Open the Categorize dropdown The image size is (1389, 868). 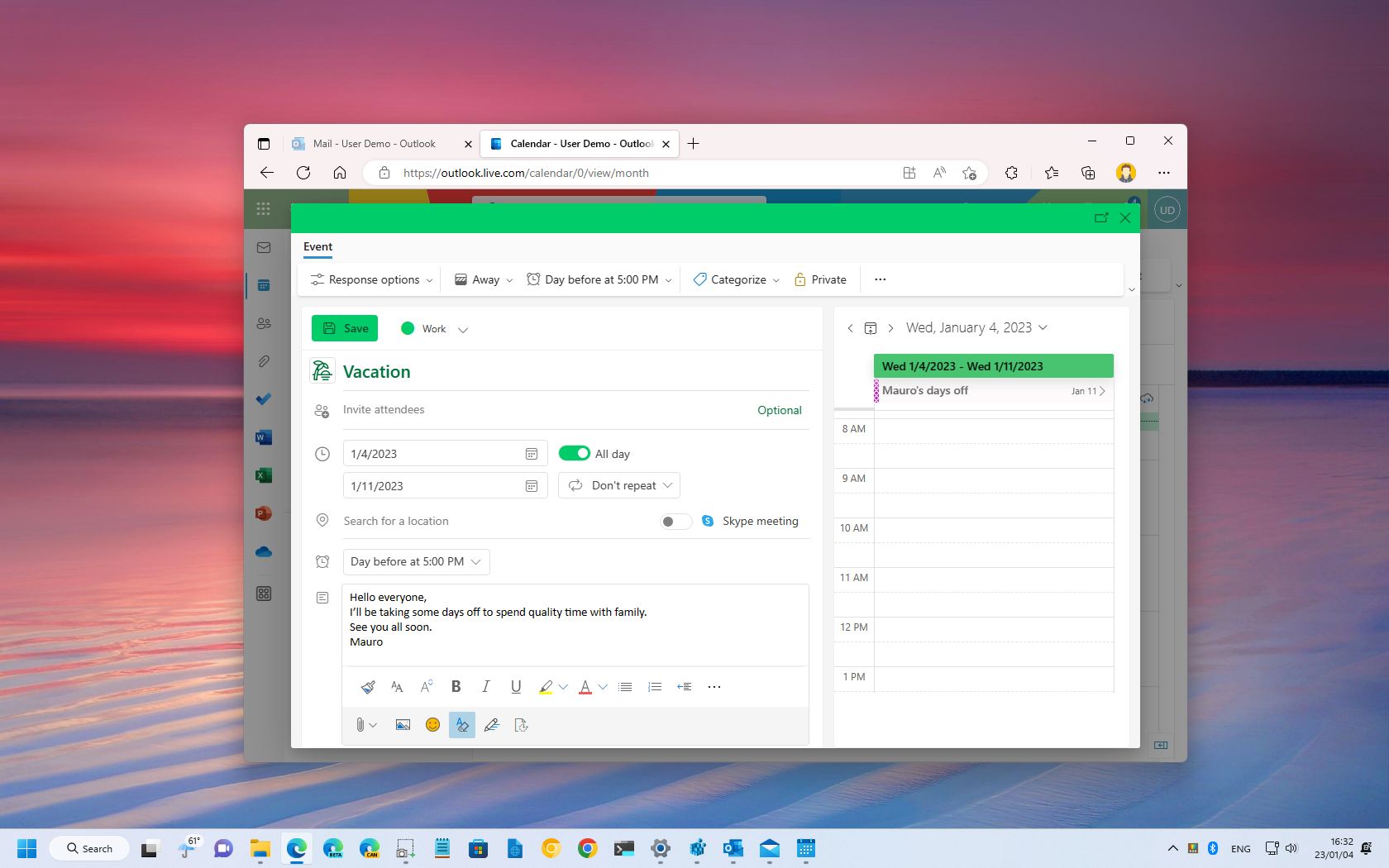point(737,279)
